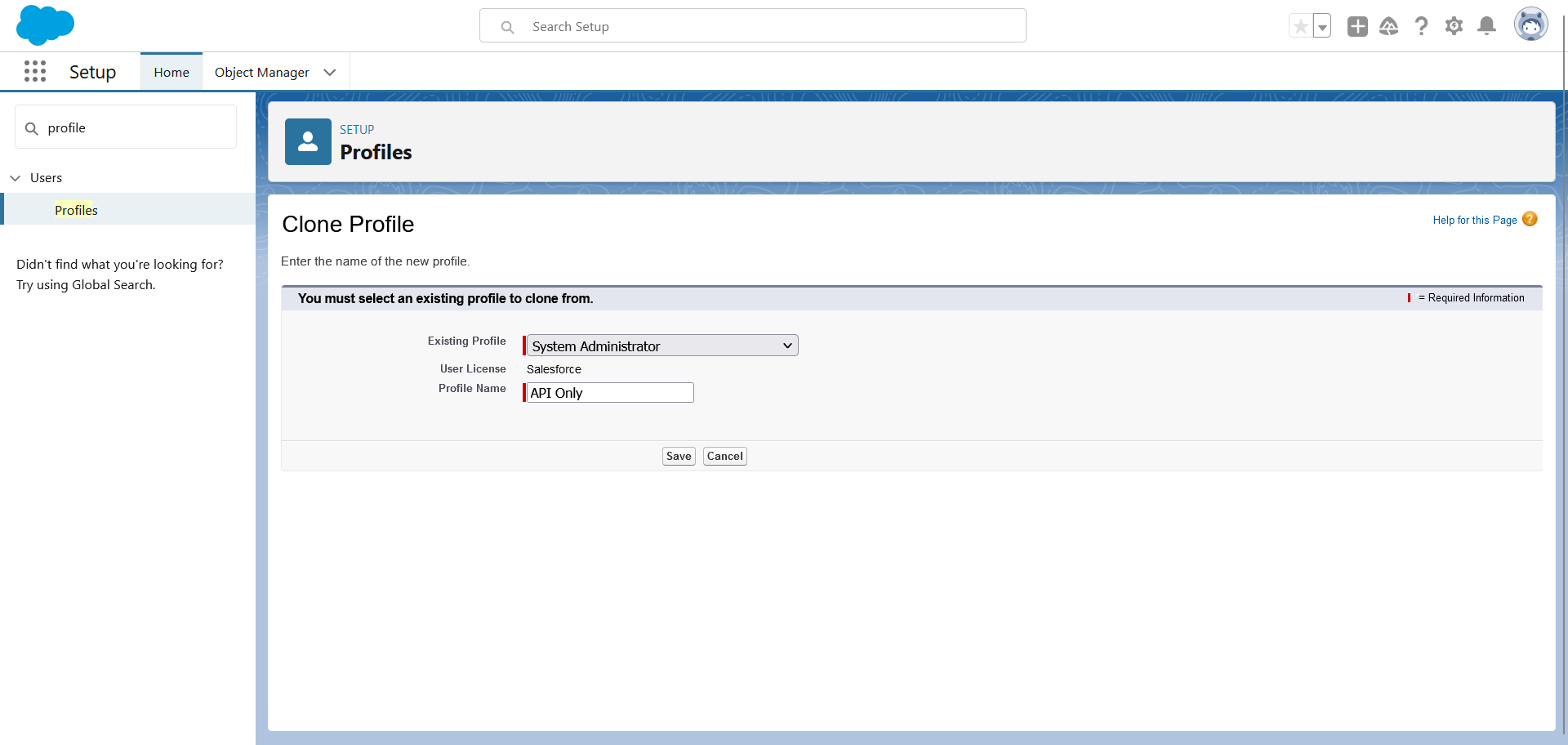
Task: Click the Profile Name text field
Action: click(610, 393)
